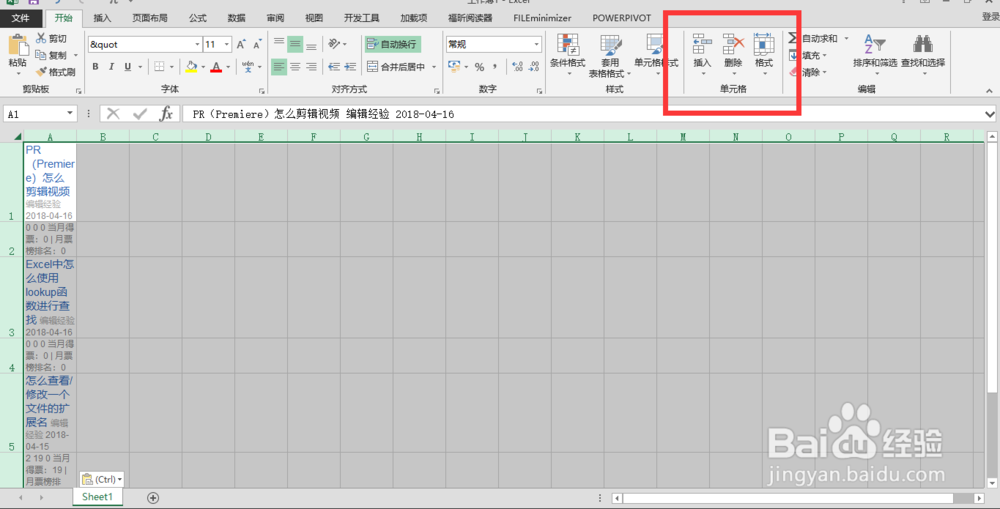Toggle Italic formatting
Screen dimensions: 1000x509
111,66
